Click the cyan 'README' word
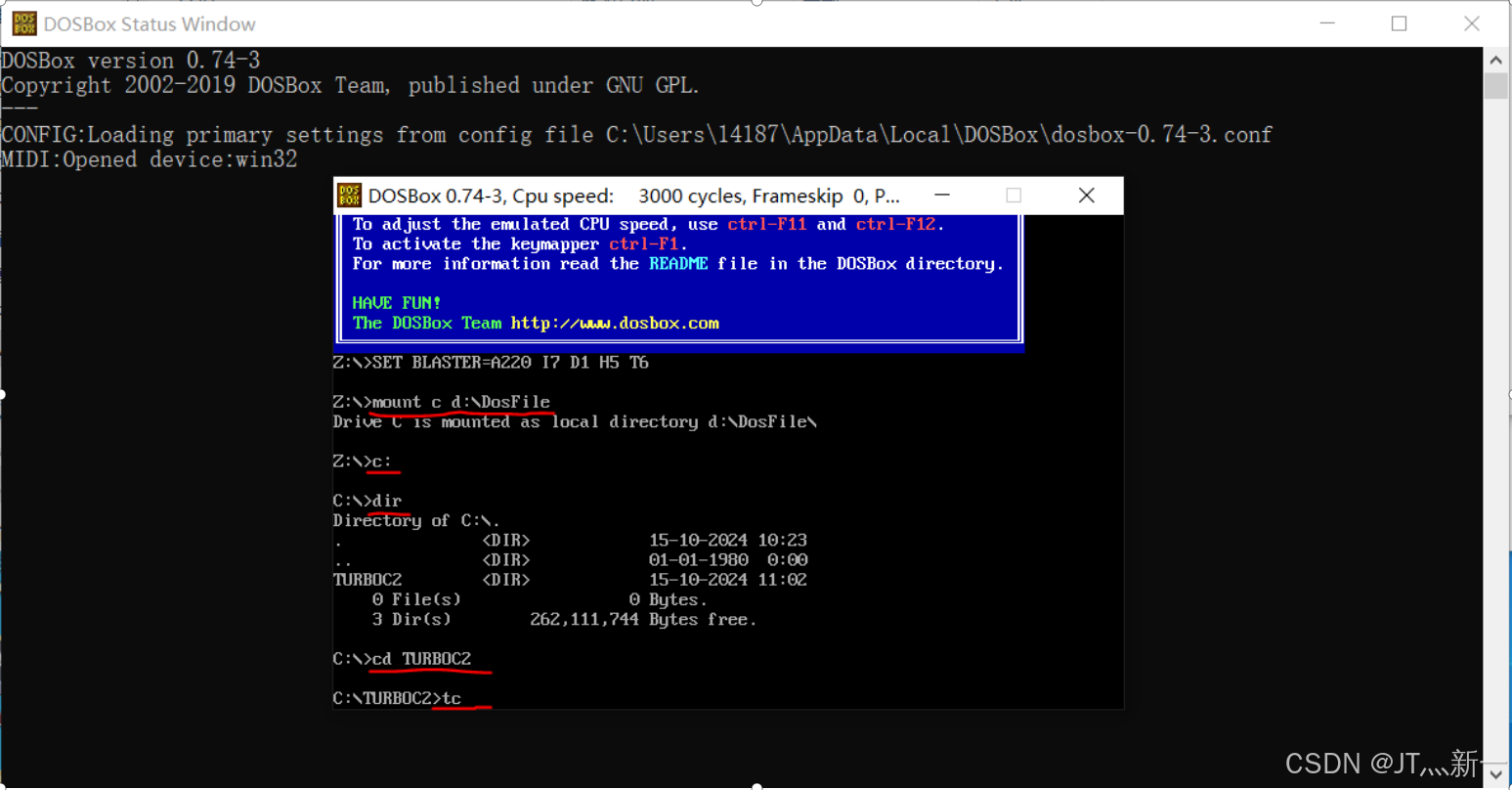 coord(678,263)
